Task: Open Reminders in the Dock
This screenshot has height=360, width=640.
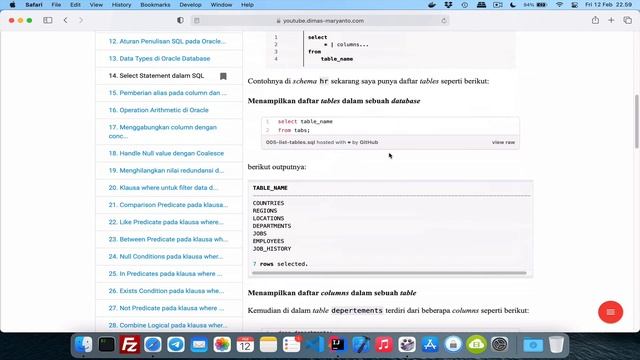Action: pos(291,345)
